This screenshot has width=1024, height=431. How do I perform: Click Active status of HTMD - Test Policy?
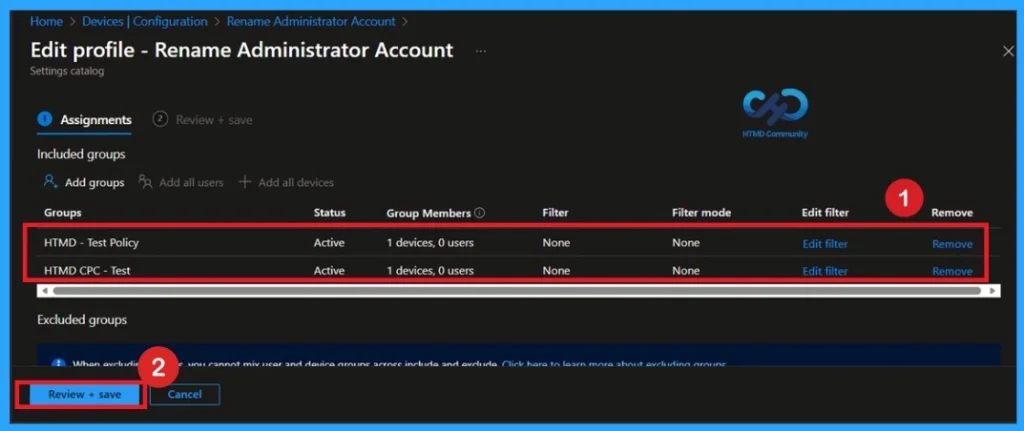point(329,243)
